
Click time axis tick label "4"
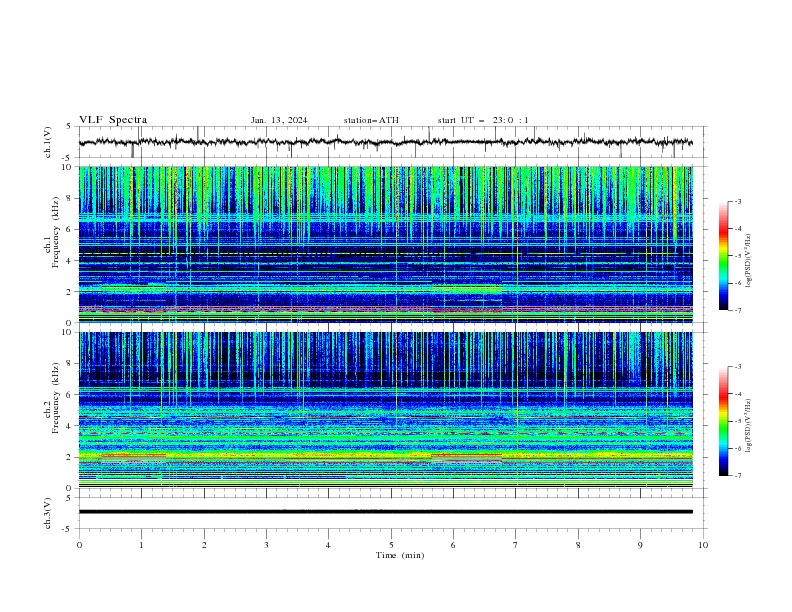click(x=328, y=545)
